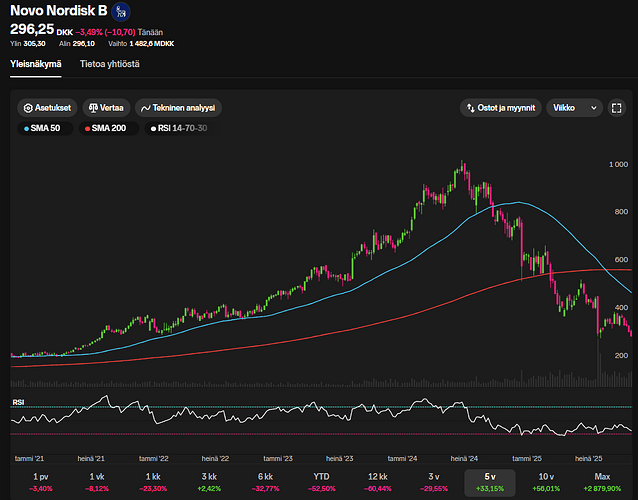Image resolution: width=638 pixels, height=500 pixels.
Task: Select the 3 kk time range
Action: 209,482
